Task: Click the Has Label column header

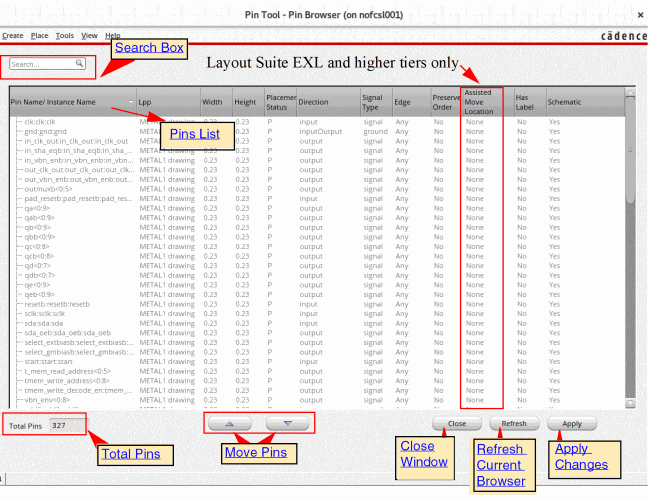Action: (530, 102)
